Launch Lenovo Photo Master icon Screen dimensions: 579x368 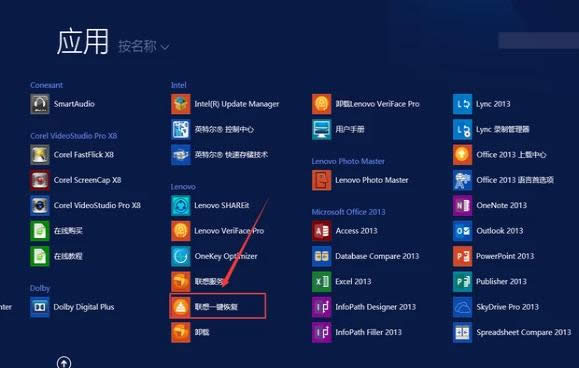point(322,180)
